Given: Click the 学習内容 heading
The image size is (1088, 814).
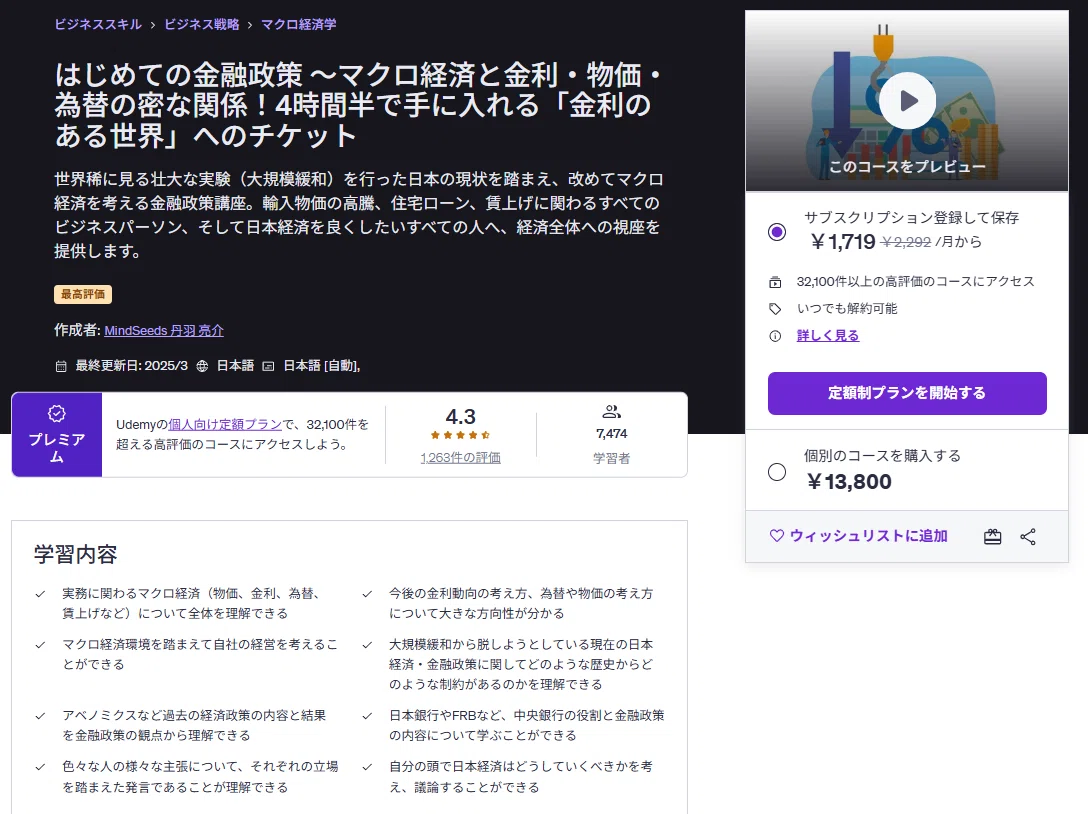Looking at the screenshot, I should click(76, 554).
